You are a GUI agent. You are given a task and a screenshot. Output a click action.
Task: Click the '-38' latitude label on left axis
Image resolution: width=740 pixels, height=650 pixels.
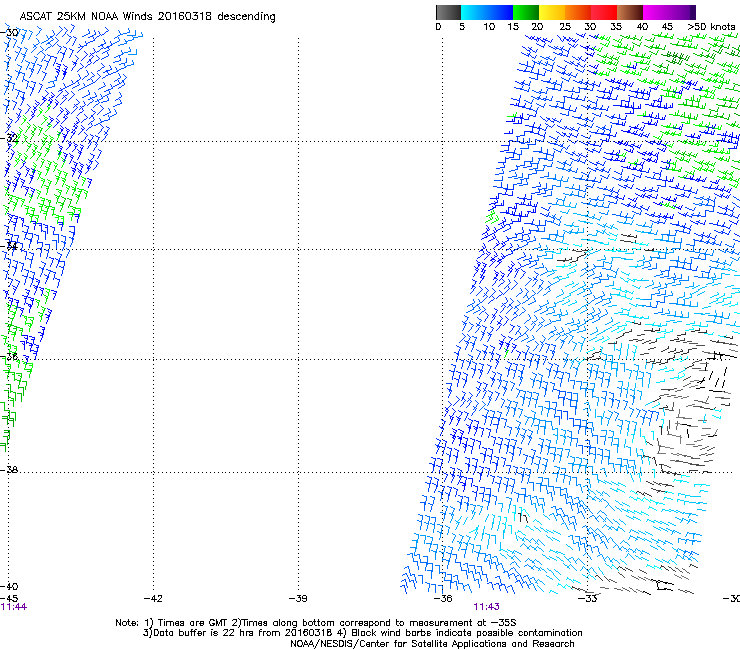pos(9,470)
